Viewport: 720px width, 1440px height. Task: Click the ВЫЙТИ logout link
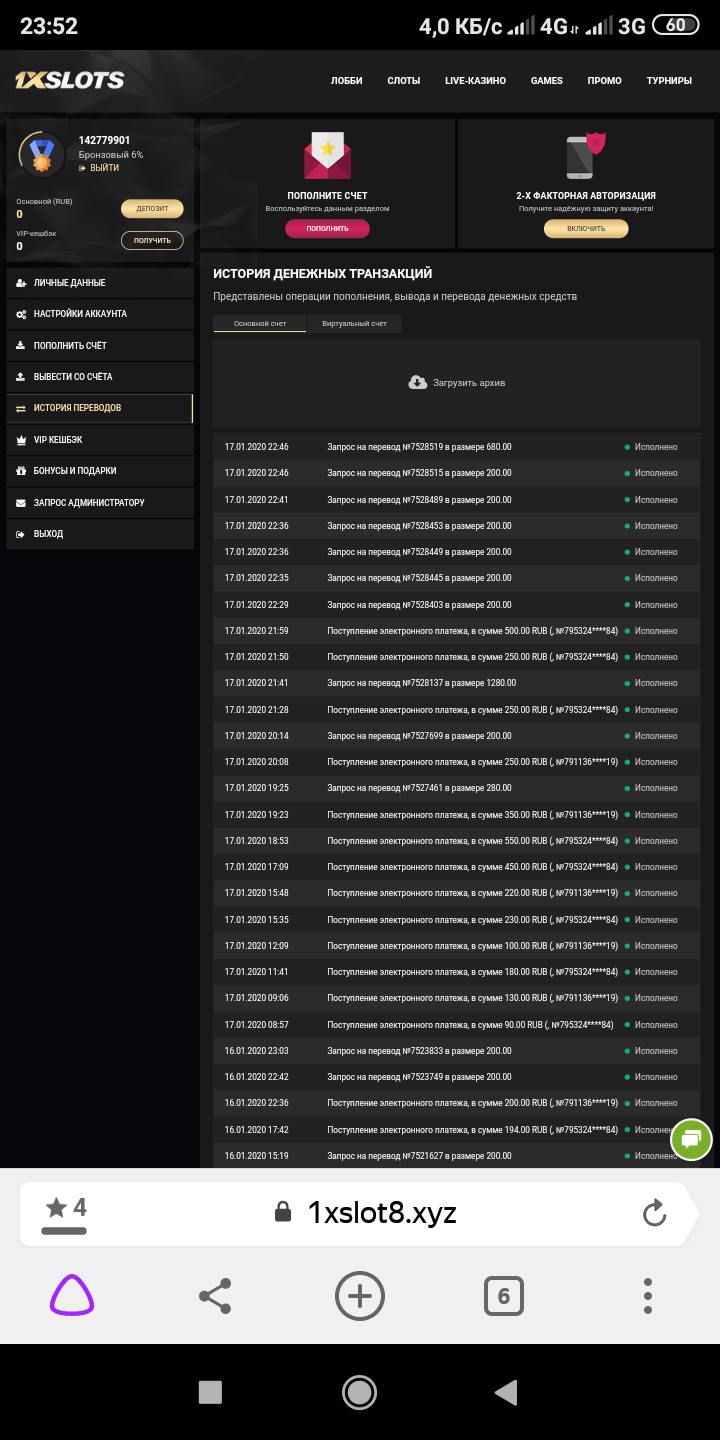104,168
